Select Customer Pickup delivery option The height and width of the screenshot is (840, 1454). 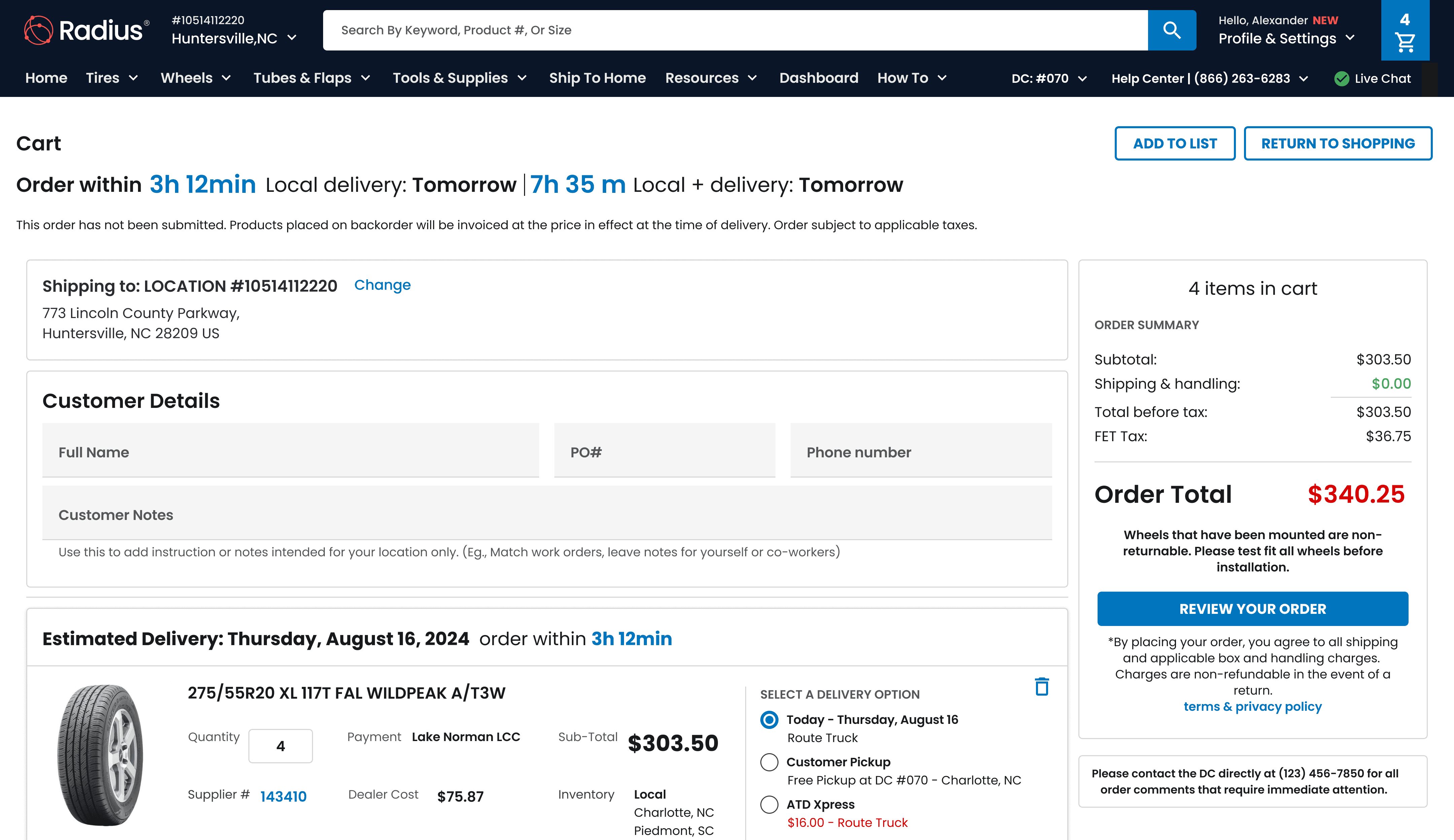tap(769, 762)
